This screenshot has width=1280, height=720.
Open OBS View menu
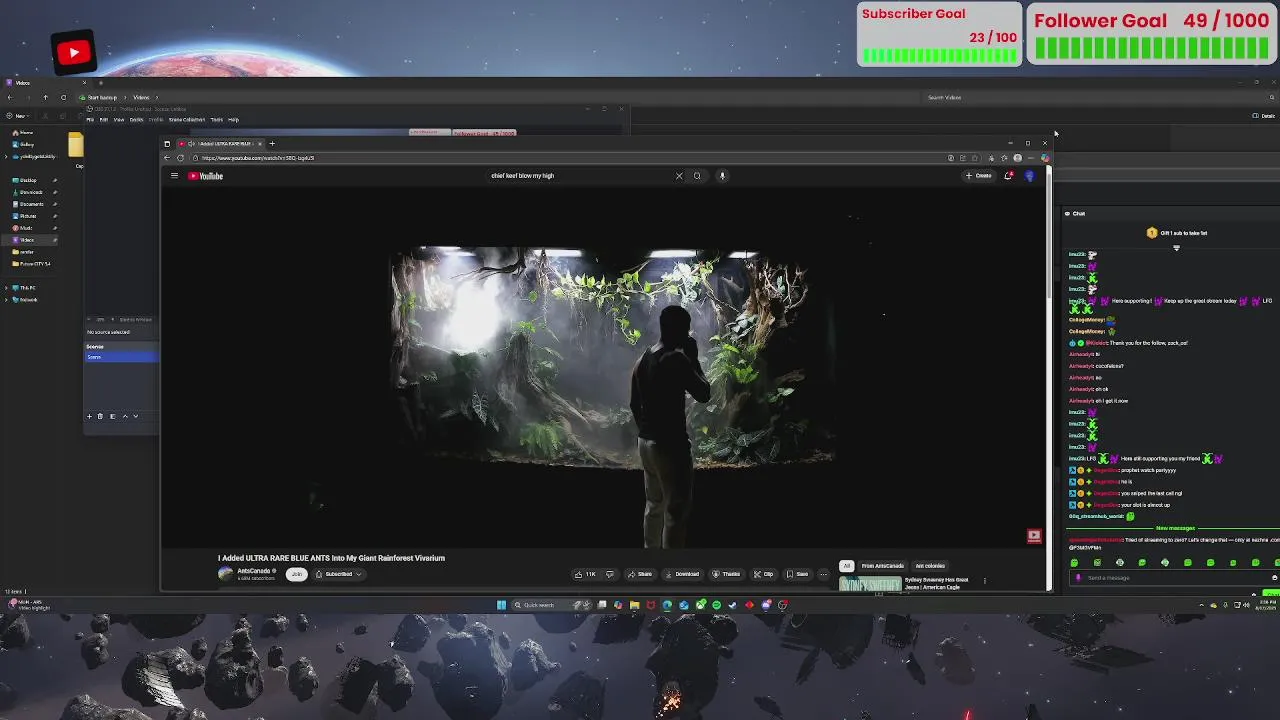[x=119, y=120]
